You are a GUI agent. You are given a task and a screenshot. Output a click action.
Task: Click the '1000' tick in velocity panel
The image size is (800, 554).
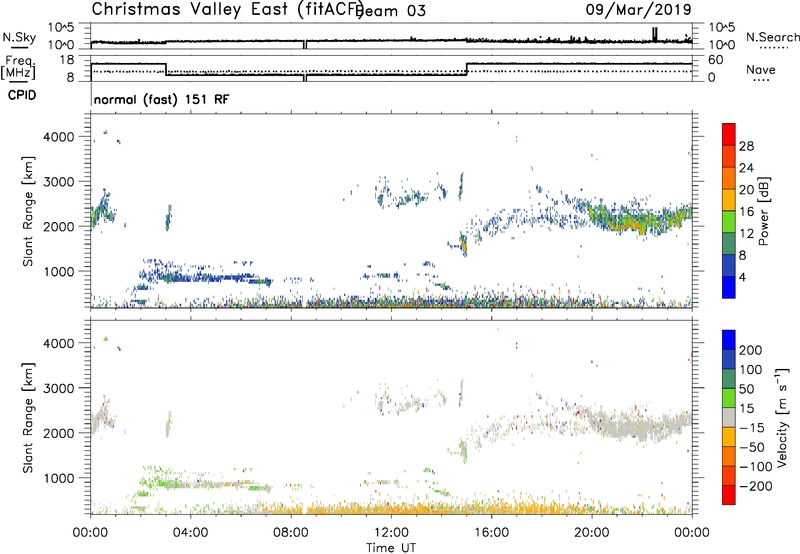(59, 478)
